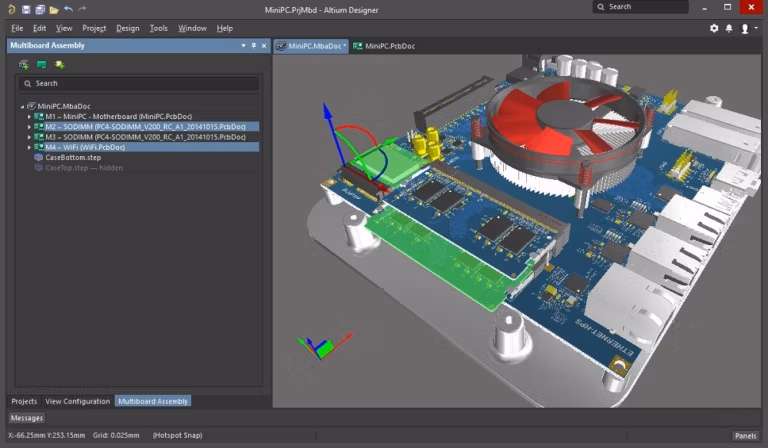Open the Project menu
This screenshot has width=768, height=448.
(94, 28)
